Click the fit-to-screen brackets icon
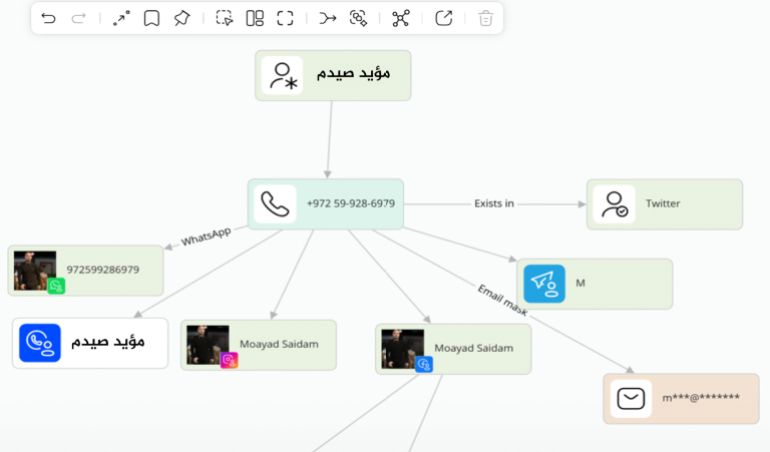 point(285,18)
